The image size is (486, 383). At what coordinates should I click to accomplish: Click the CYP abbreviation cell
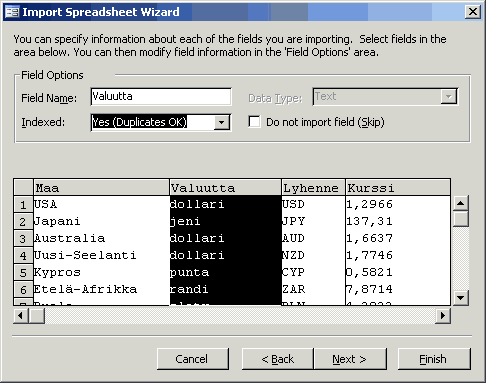pyautogui.click(x=313, y=272)
